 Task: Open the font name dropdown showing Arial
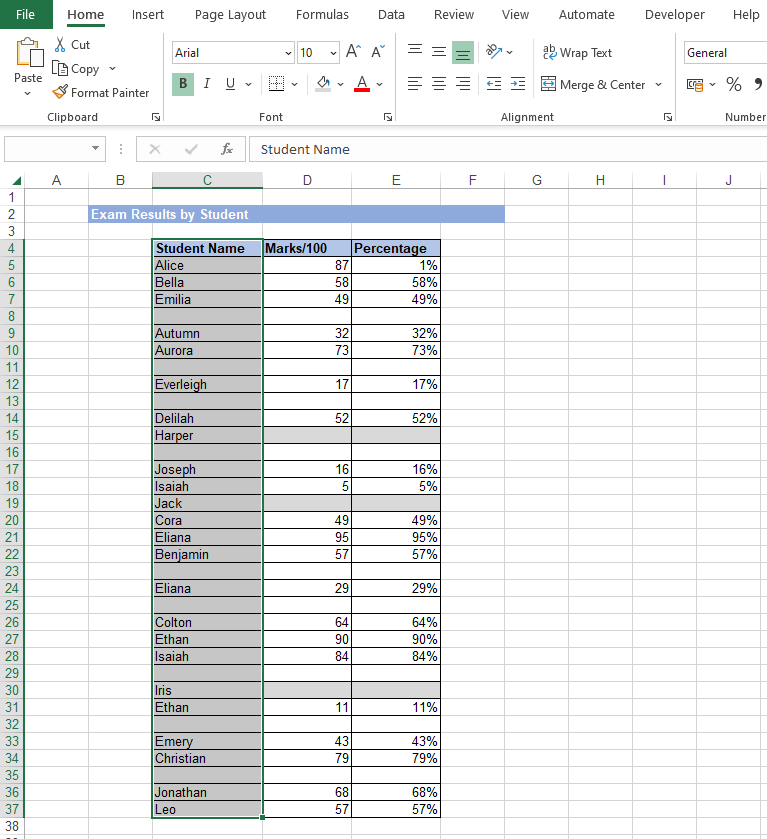click(x=289, y=53)
